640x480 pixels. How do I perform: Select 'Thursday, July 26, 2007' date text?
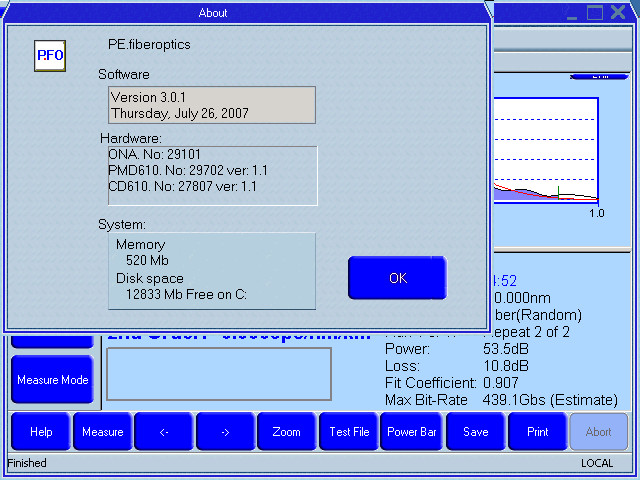pos(180,113)
